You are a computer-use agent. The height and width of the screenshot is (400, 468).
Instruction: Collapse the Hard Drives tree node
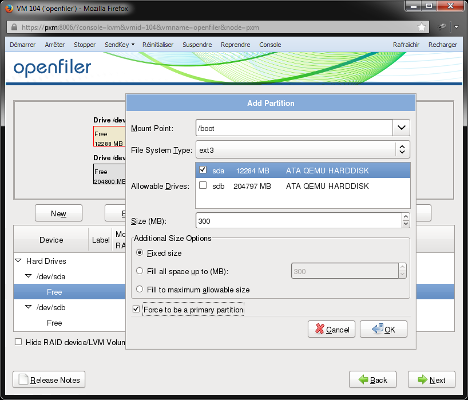18,260
